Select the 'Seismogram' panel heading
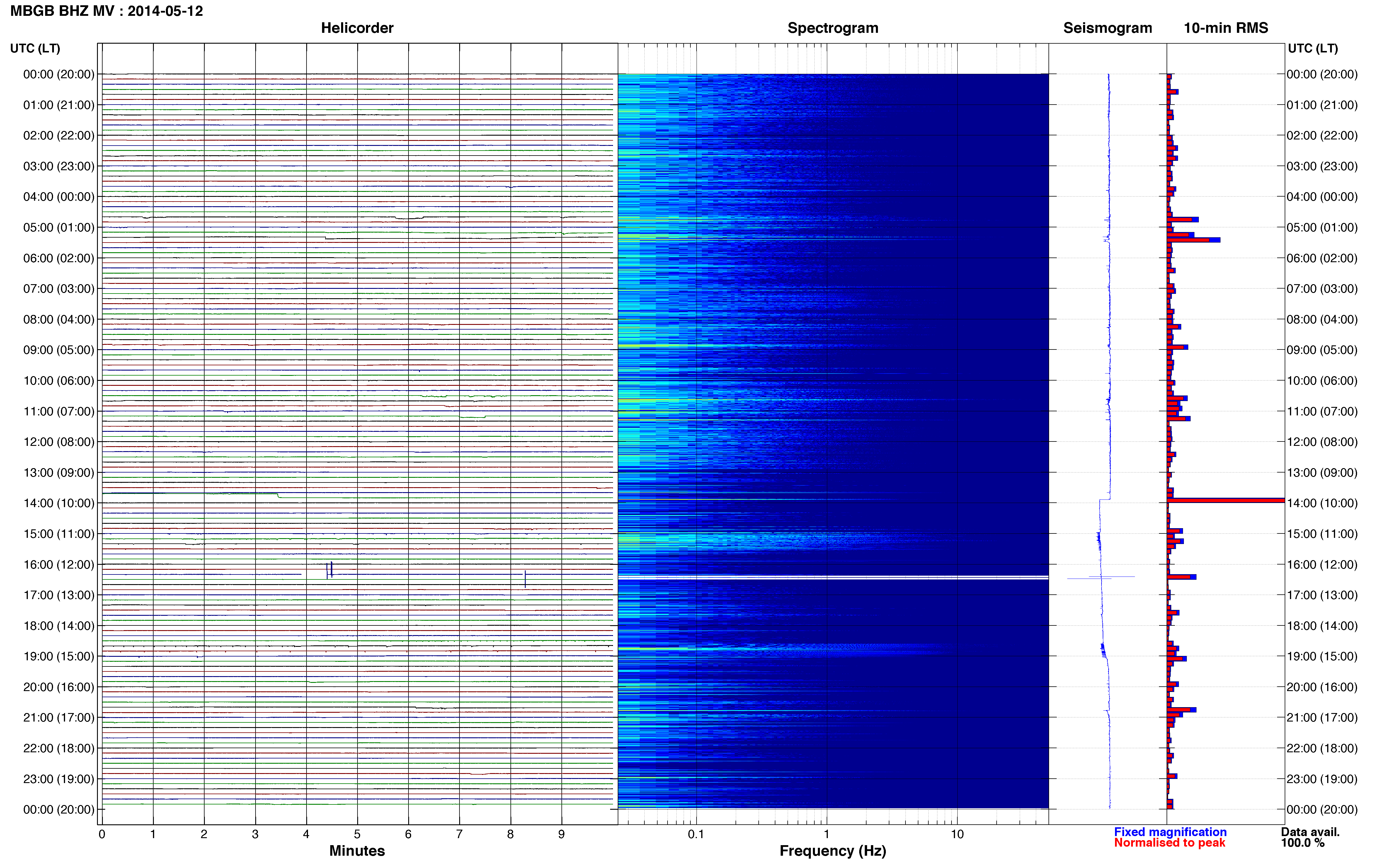The width and height of the screenshot is (1389, 868). pos(1108,28)
